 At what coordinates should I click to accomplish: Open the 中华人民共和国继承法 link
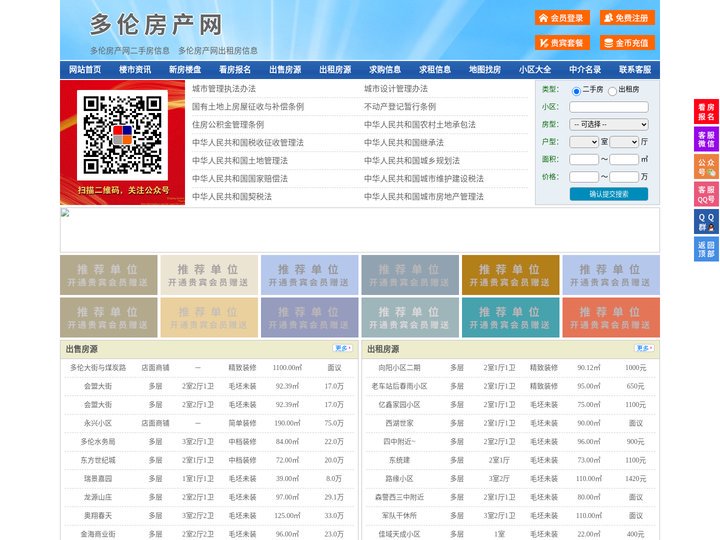pyautogui.click(x=404, y=142)
